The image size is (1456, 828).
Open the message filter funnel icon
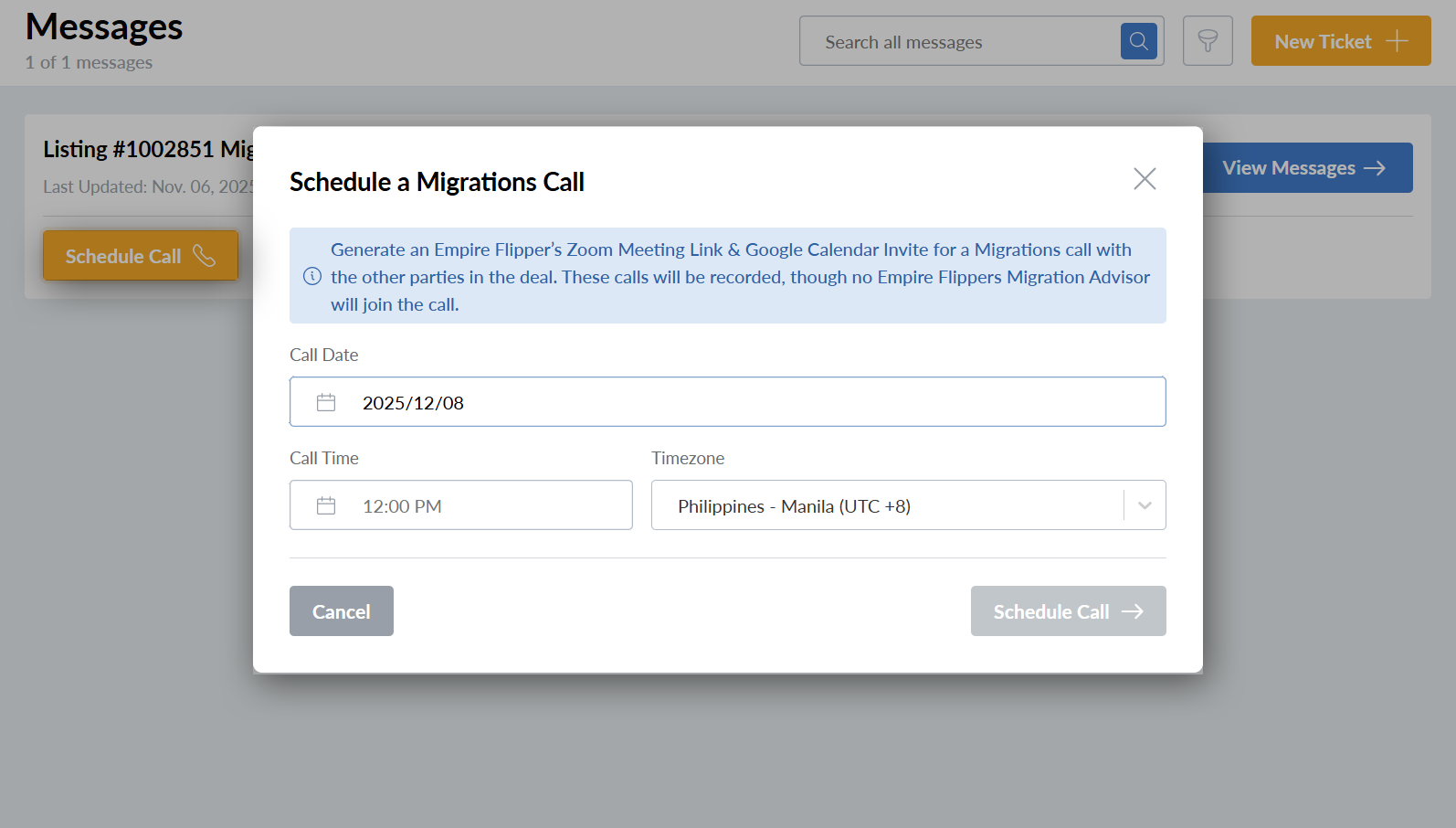[x=1207, y=41]
